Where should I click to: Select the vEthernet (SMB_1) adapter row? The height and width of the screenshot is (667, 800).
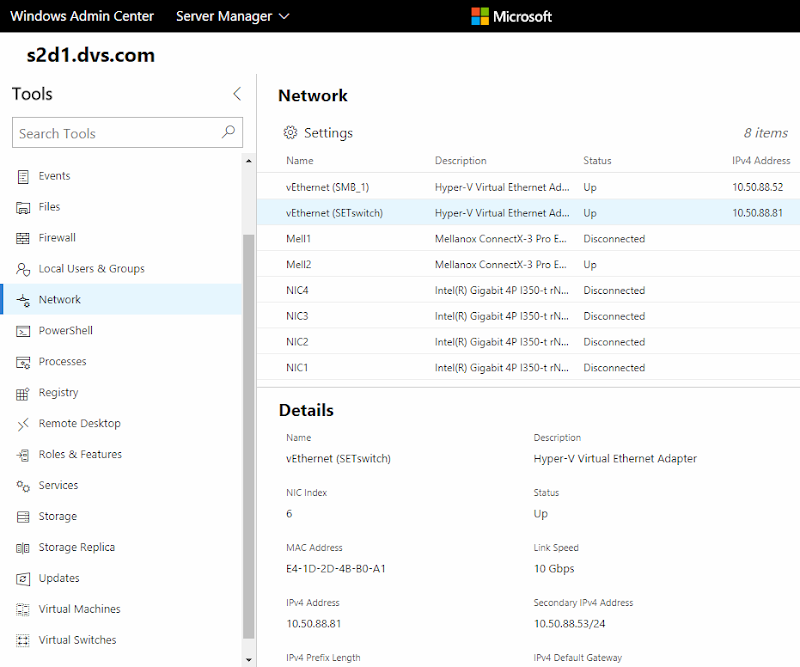click(528, 187)
